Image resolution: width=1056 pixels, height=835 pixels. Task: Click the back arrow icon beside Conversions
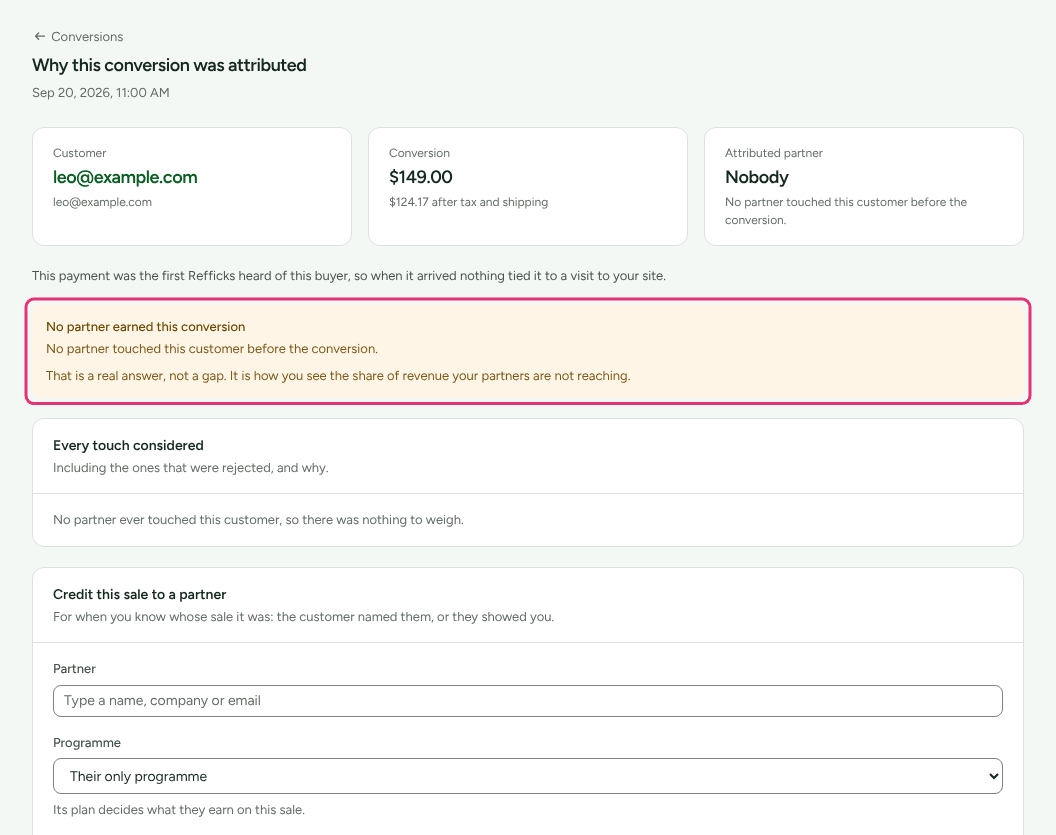click(x=40, y=36)
